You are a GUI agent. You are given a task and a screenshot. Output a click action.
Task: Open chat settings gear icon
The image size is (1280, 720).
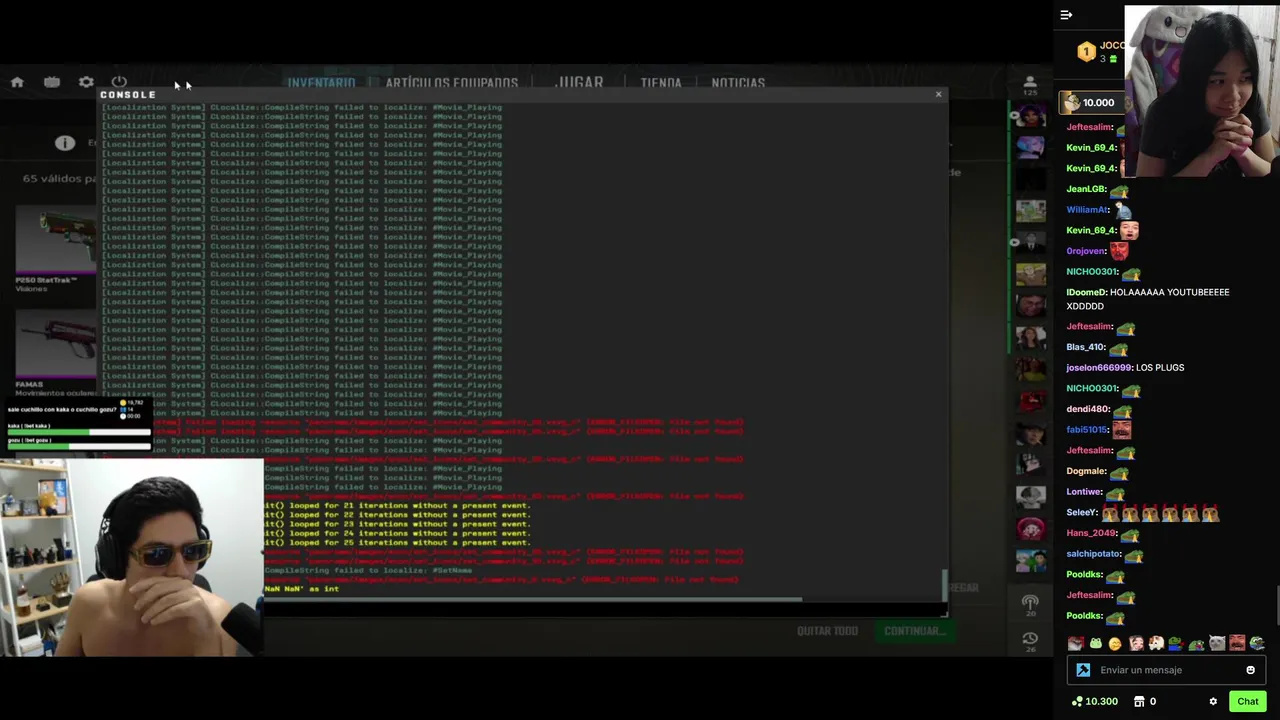coord(1213,701)
